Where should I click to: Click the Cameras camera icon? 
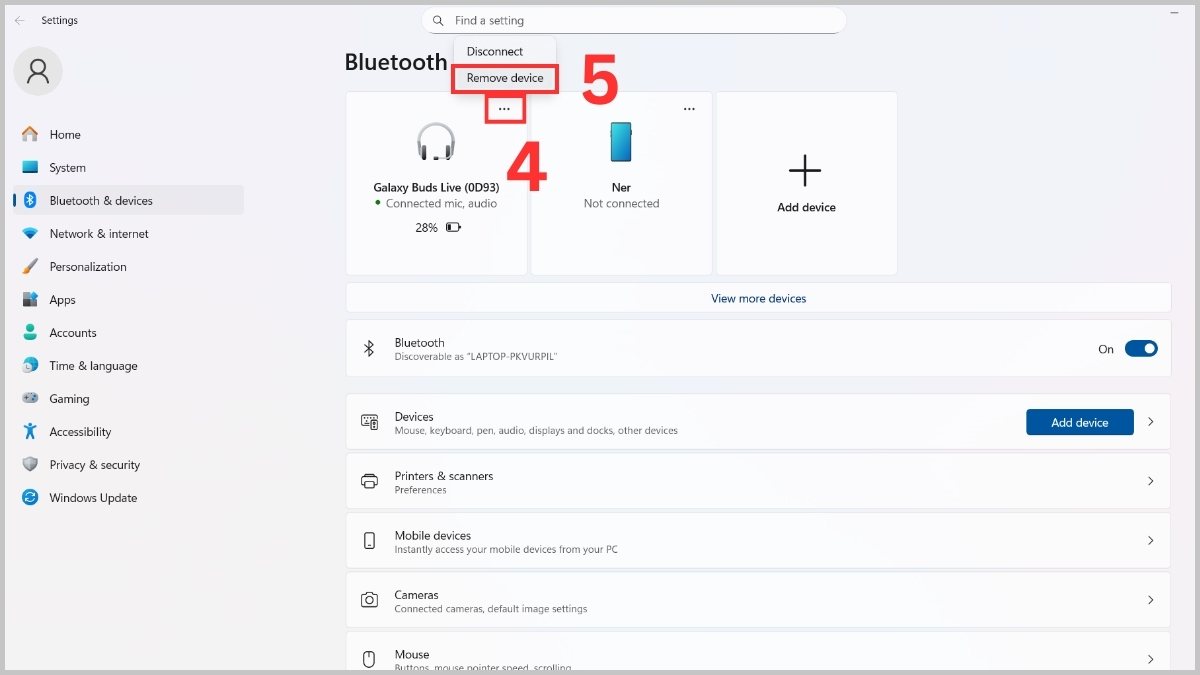(369, 600)
